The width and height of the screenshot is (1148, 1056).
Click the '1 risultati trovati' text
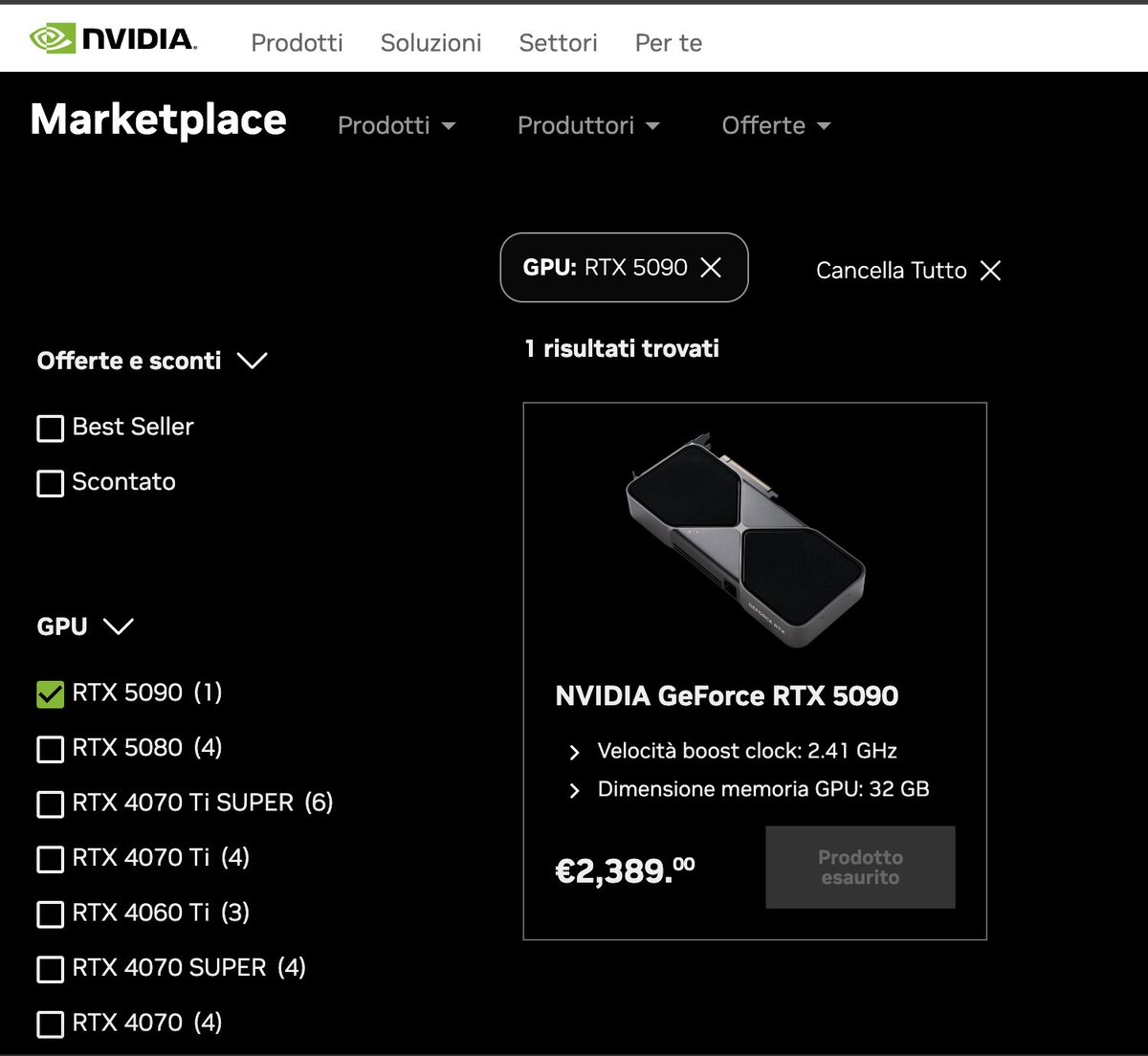point(622,348)
